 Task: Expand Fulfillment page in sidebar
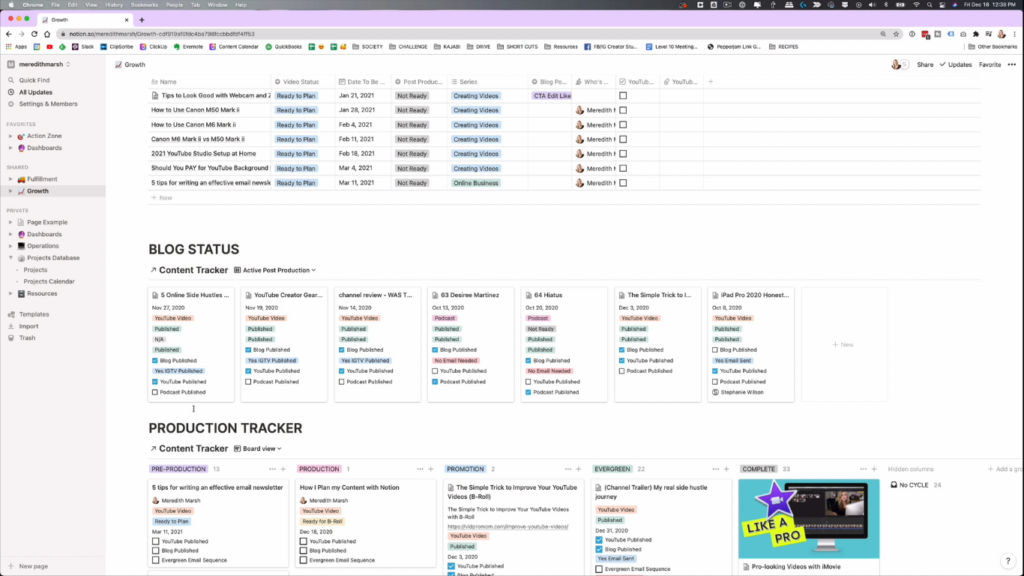(x=10, y=179)
